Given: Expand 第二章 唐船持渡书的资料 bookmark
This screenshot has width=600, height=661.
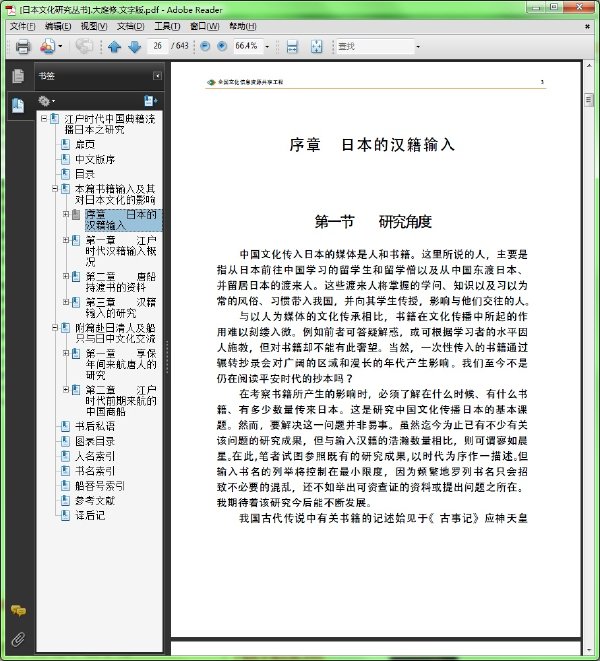Looking at the screenshot, I should coord(65,276).
